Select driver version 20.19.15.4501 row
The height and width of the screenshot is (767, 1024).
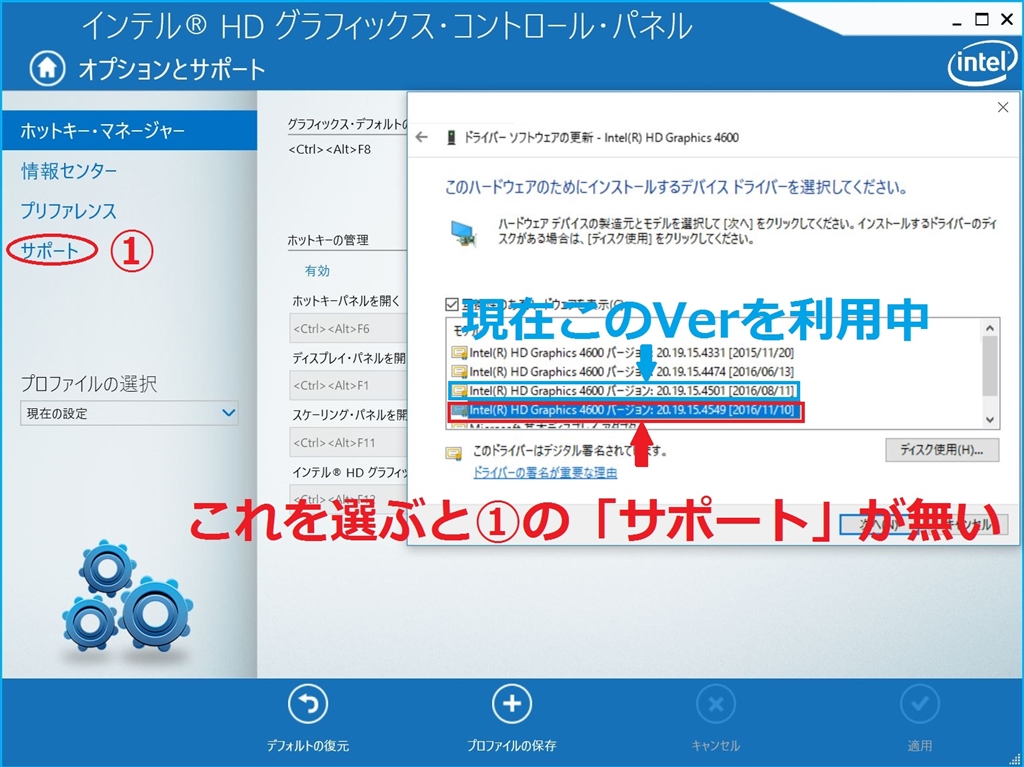(x=623, y=391)
